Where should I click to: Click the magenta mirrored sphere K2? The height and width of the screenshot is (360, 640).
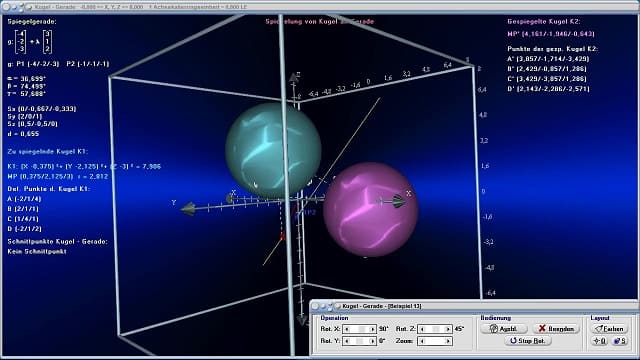(371, 209)
